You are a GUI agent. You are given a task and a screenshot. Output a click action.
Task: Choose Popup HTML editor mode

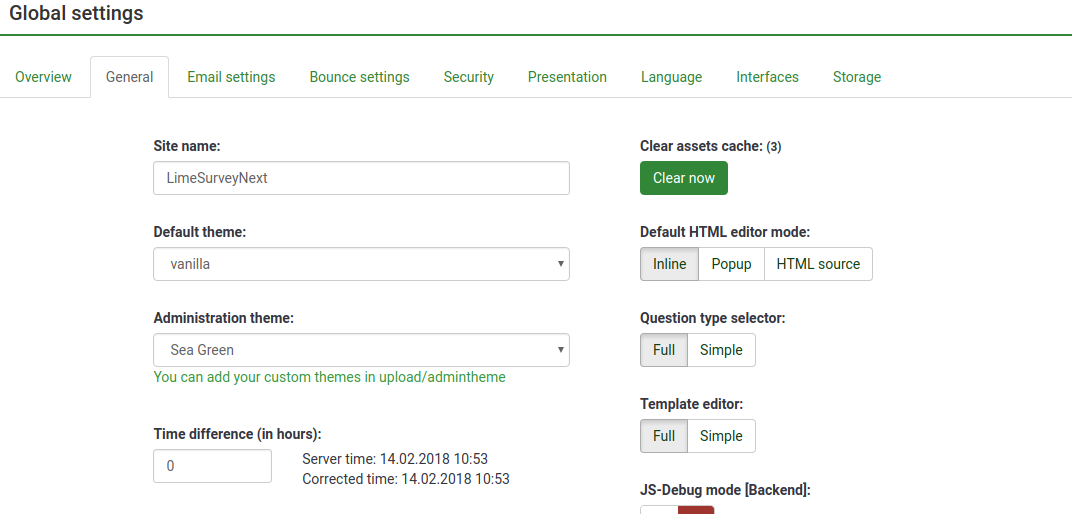[731, 264]
